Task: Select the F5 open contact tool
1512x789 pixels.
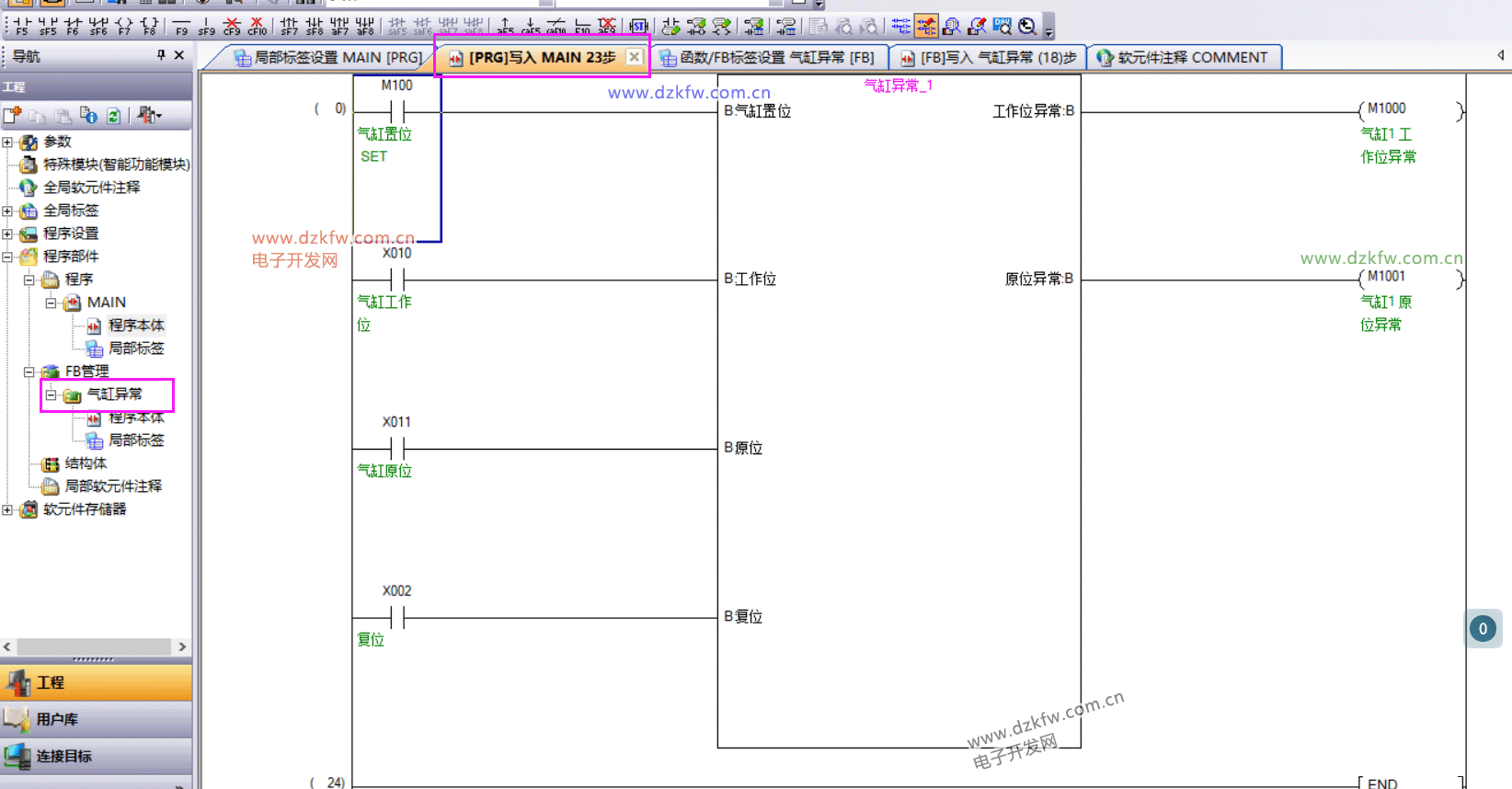Action: pos(22,26)
